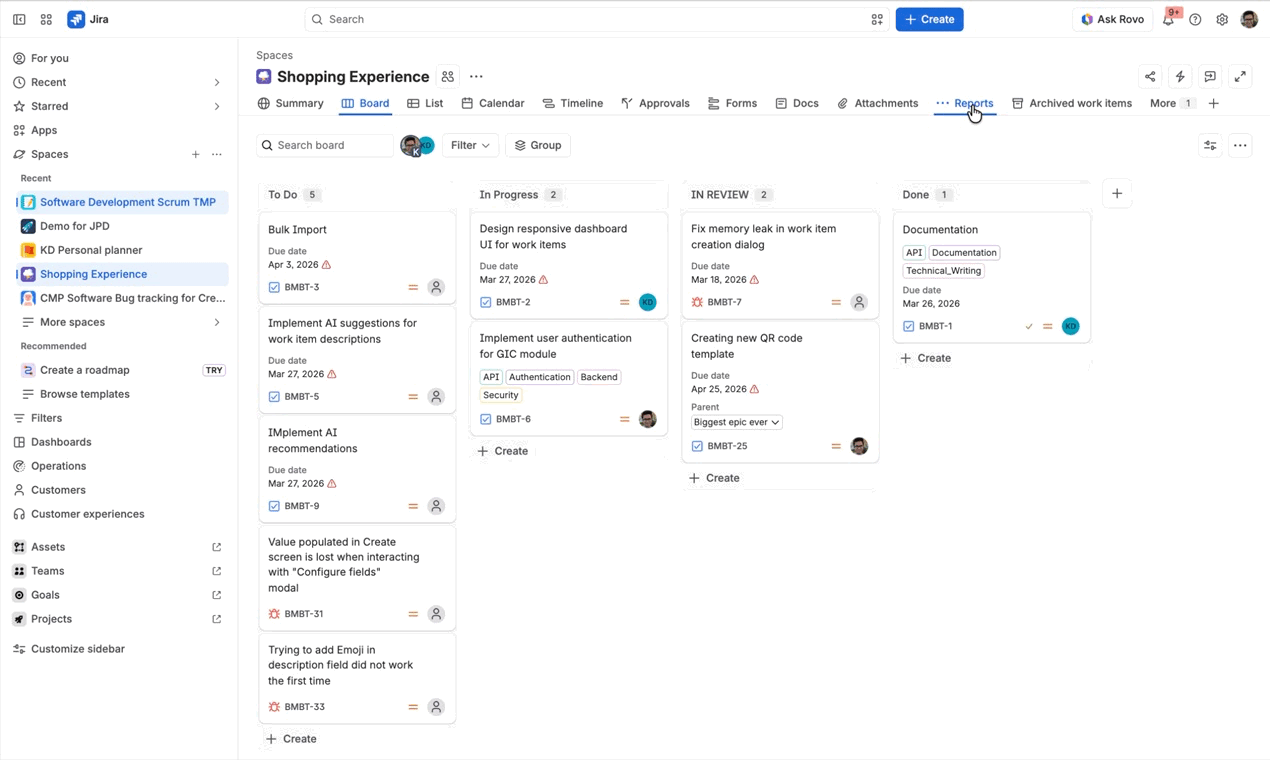
Task: Click the Documentation label on the Done card
Action: pyautogui.click(x=964, y=253)
